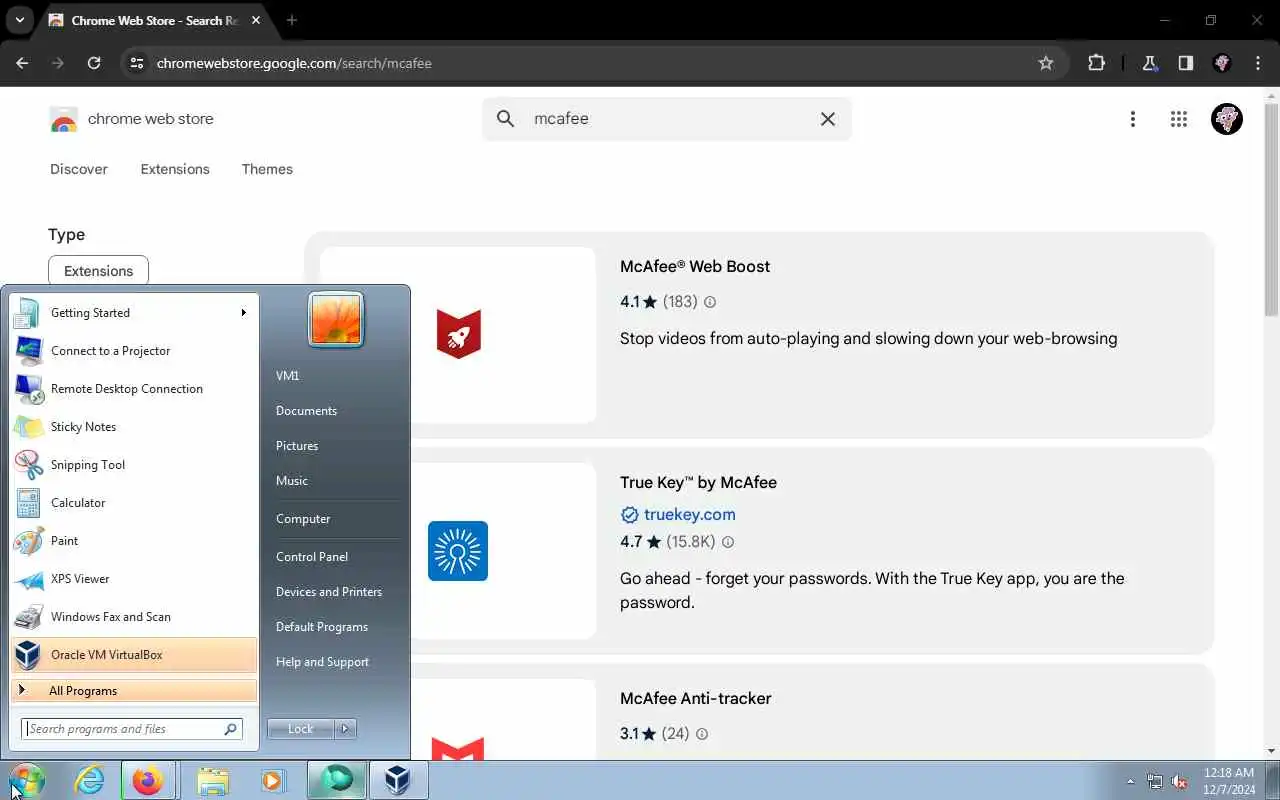Open XPS Viewer
The image size is (1280, 800).
click(x=134, y=579)
